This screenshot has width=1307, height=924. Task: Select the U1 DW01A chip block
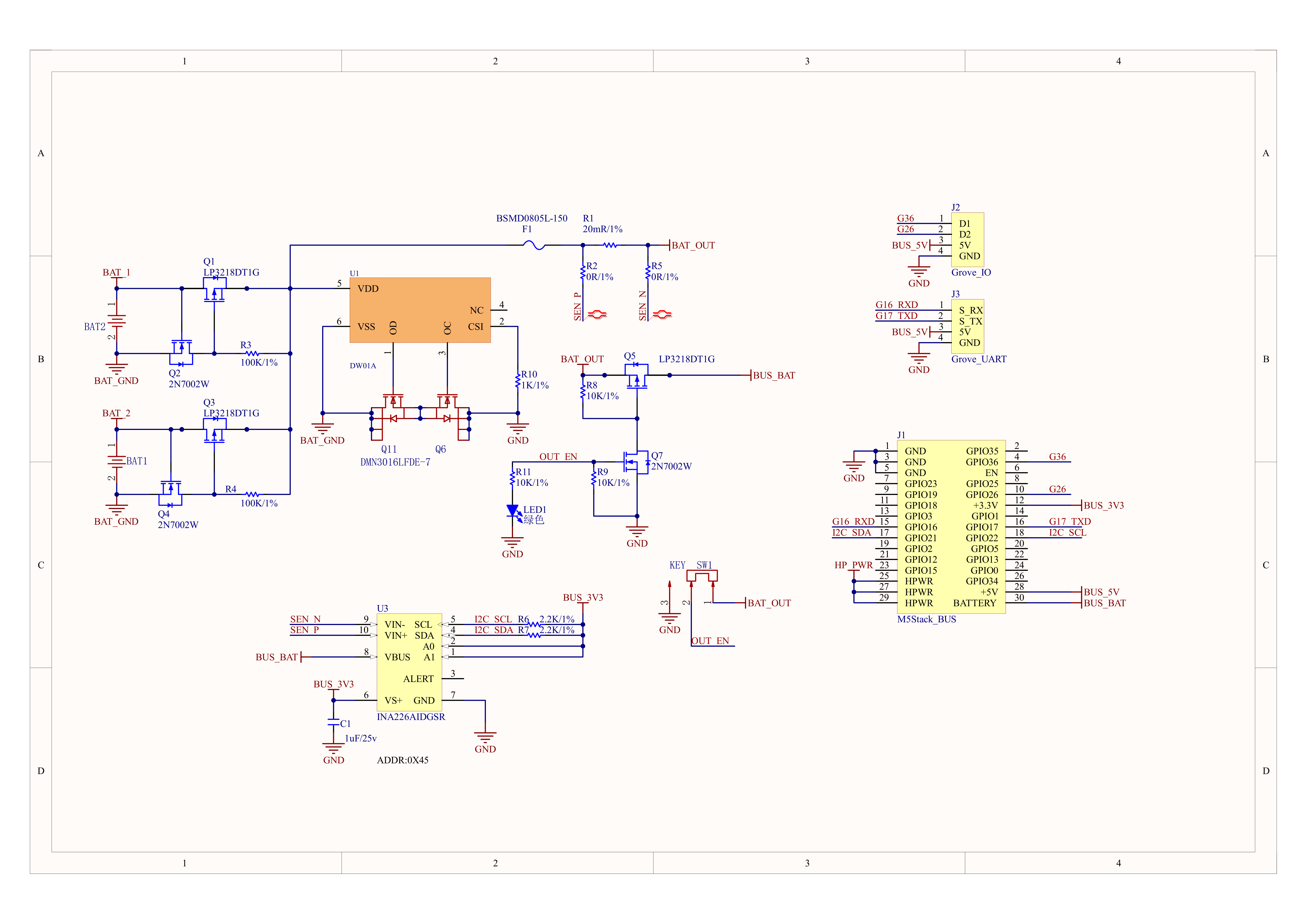coord(420,310)
